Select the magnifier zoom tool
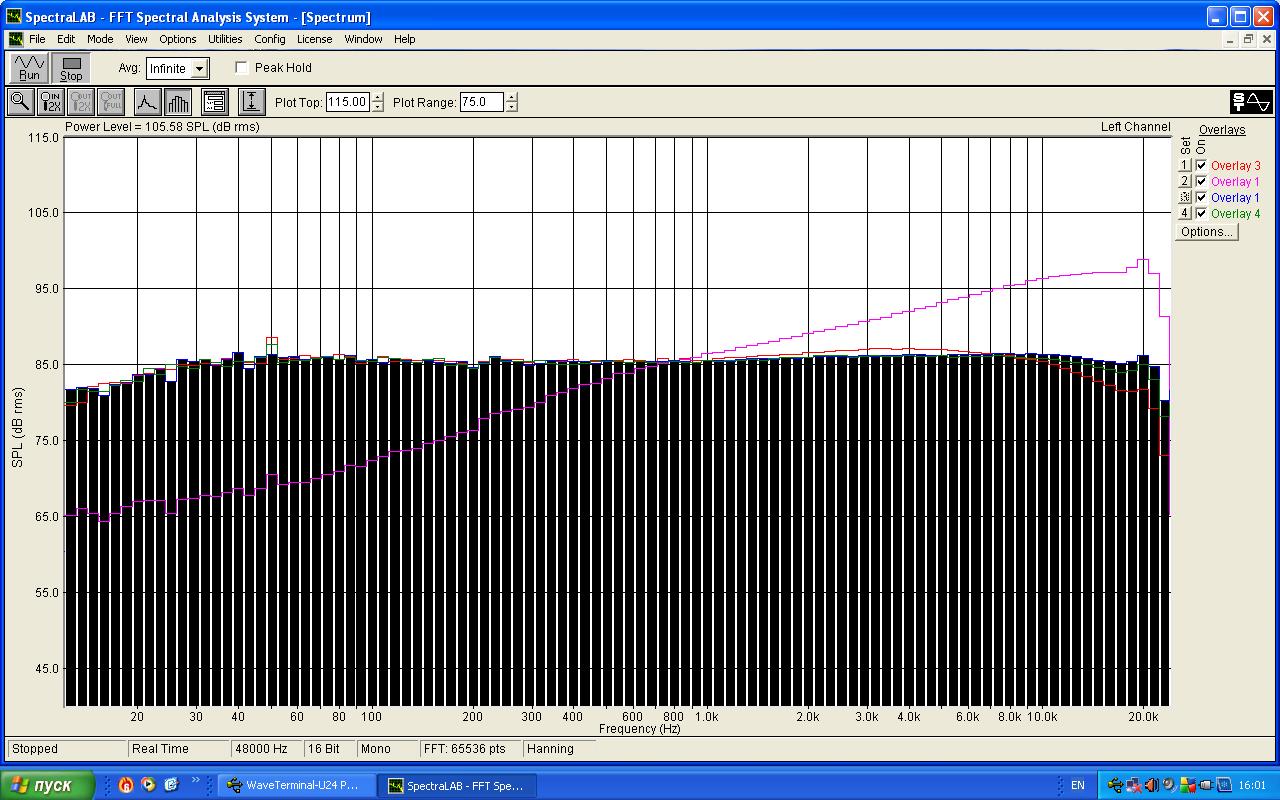Image resolution: width=1280 pixels, height=800 pixels. click(20, 101)
